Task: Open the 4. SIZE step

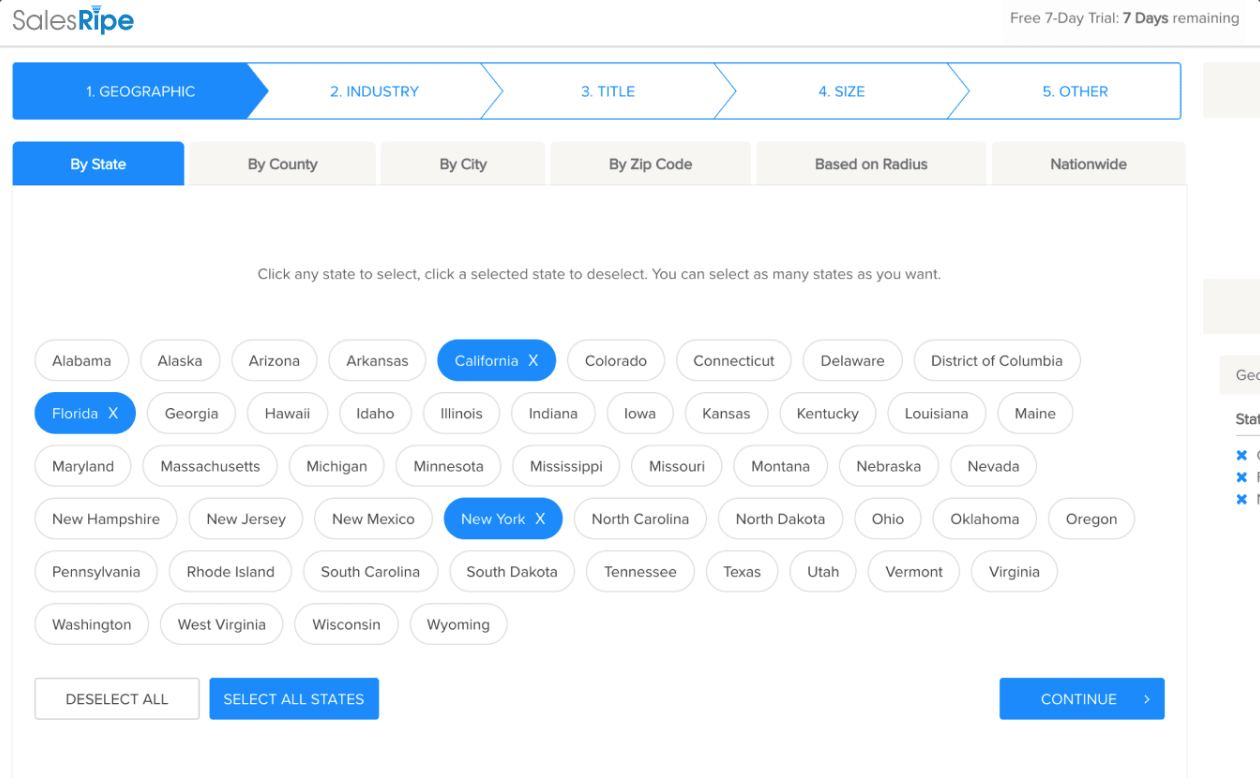Action: point(841,91)
